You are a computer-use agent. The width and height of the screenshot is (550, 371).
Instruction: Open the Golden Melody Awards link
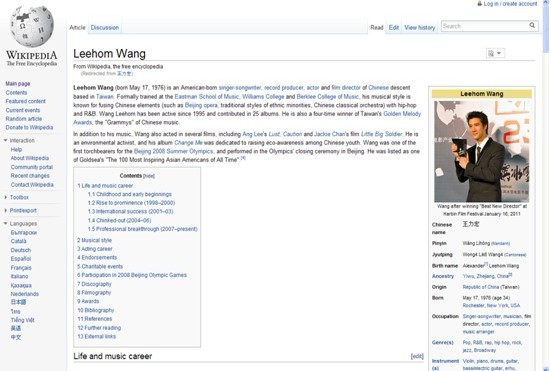(402, 114)
